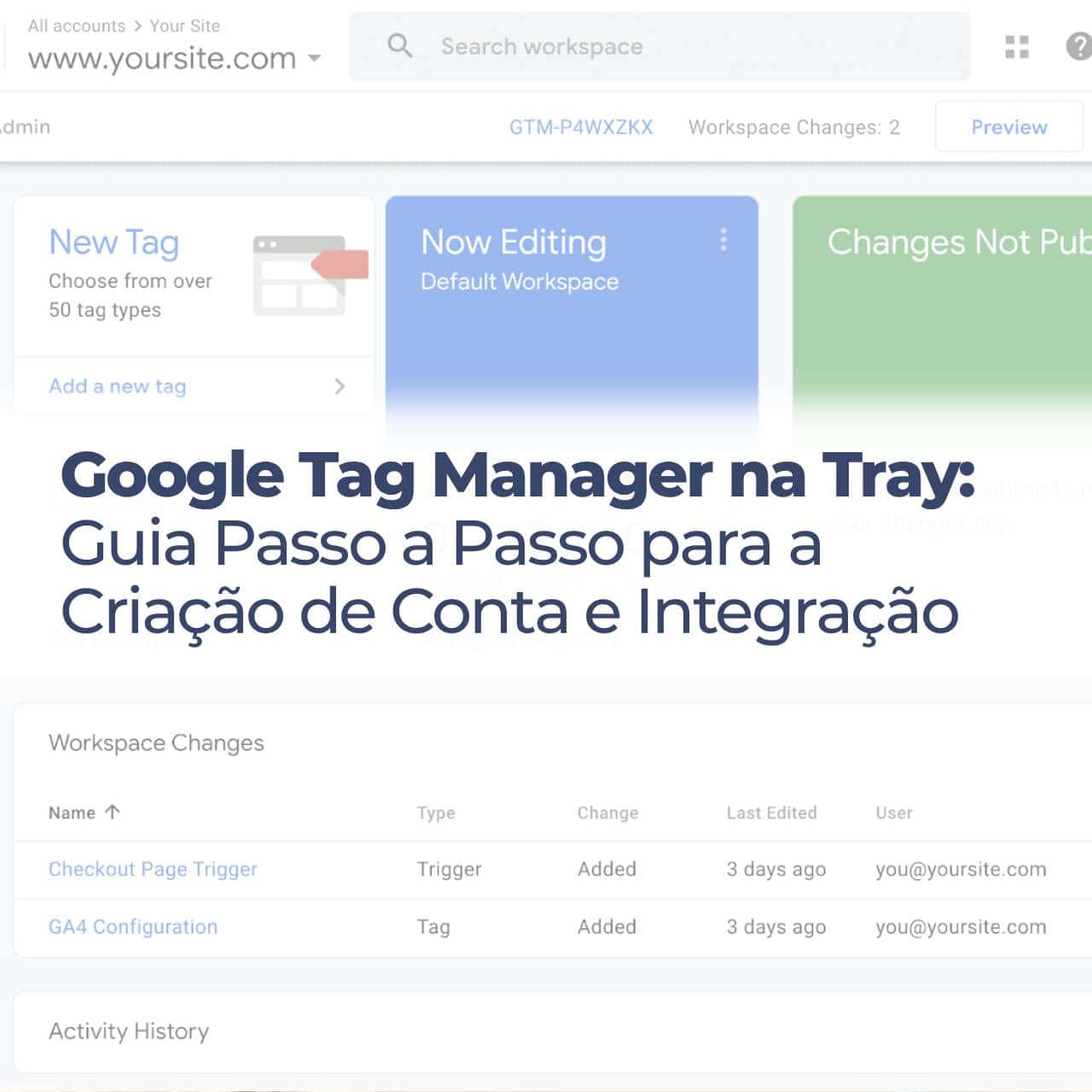The width and height of the screenshot is (1092, 1092).
Task: Click the Admin tab
Action: coord(25,127)
